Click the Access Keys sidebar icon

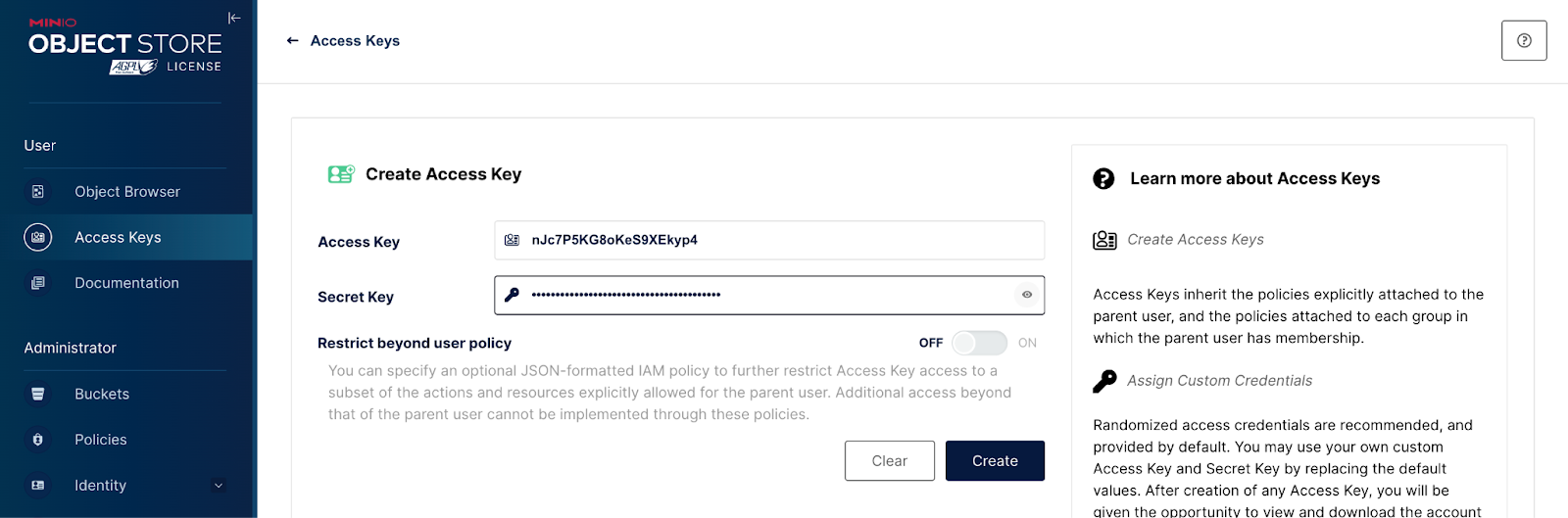coord(38,237)
